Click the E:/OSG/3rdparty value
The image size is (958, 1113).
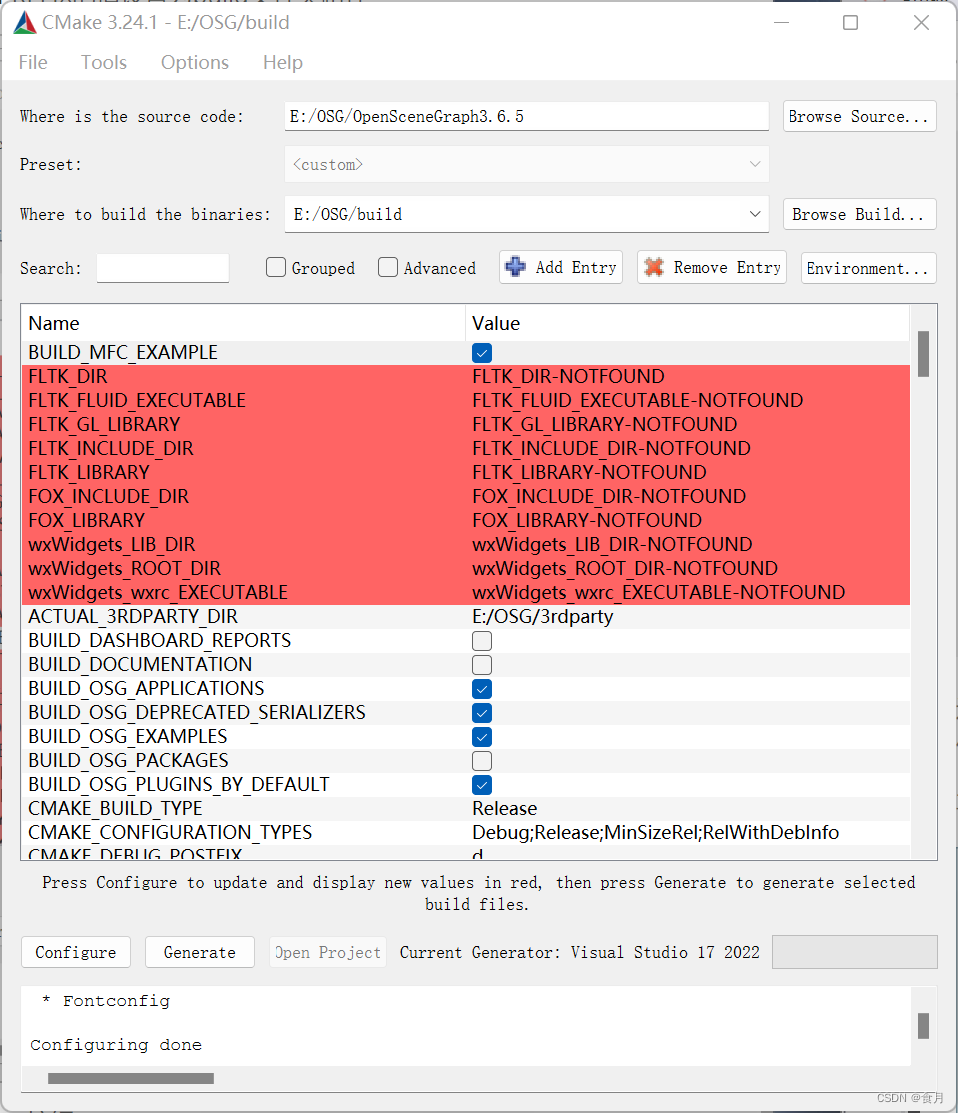click(x=542, y=617)
